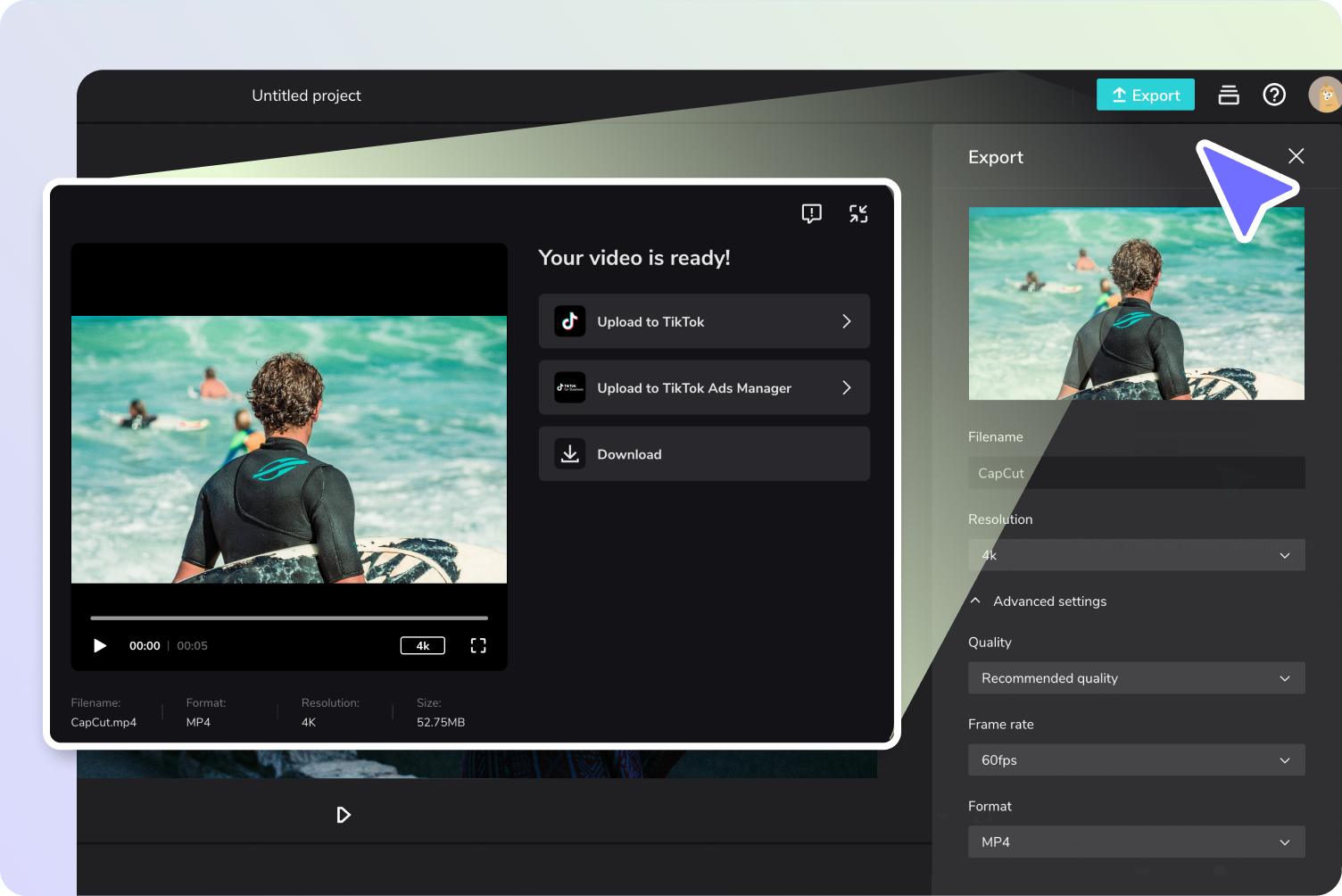Open the layers stack icon in the top bar

click(1229, 95)
